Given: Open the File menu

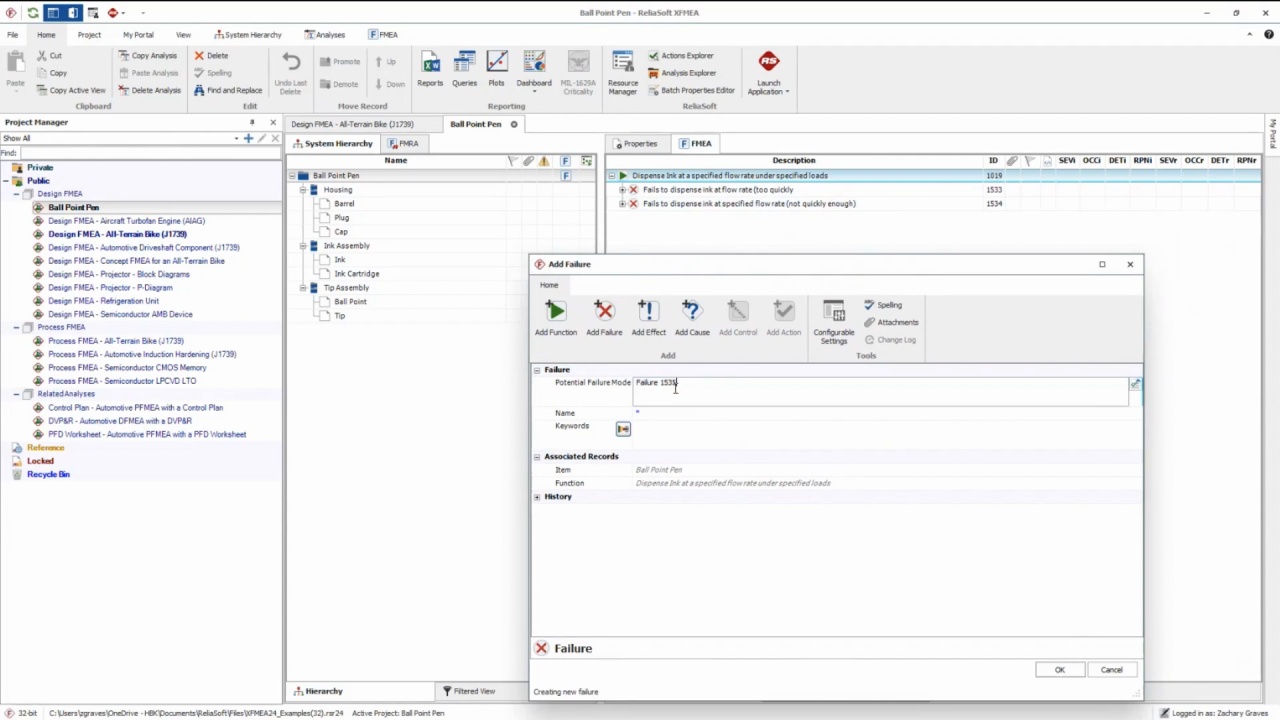Looking at the screenshot, I should pos(13,35).
